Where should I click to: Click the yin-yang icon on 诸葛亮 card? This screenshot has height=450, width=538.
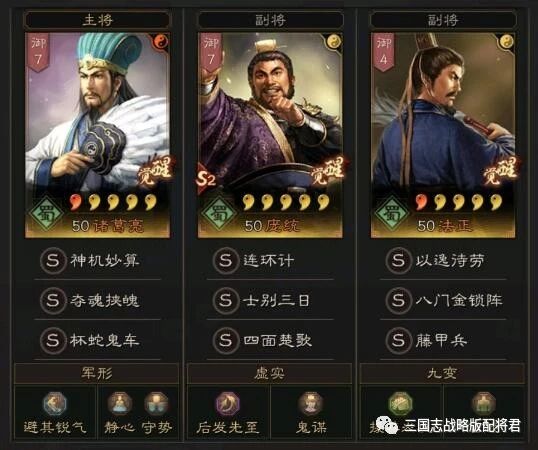160,42
